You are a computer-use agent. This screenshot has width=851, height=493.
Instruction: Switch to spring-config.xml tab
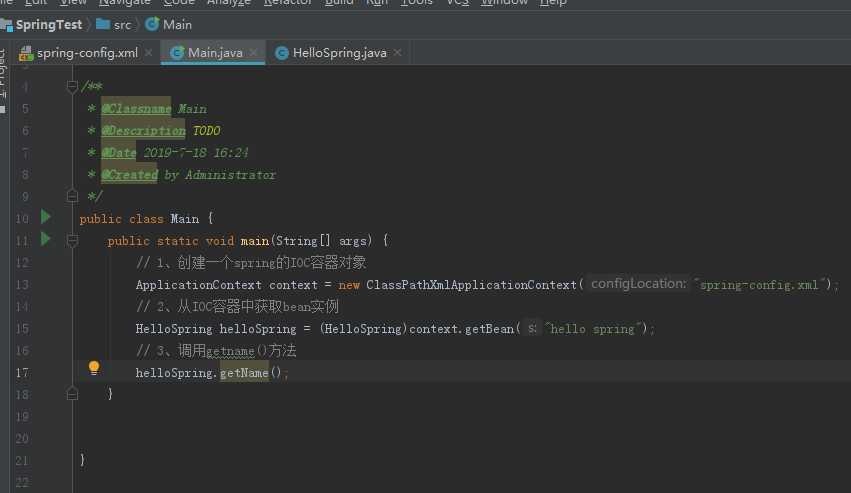(x=87, y=53)
